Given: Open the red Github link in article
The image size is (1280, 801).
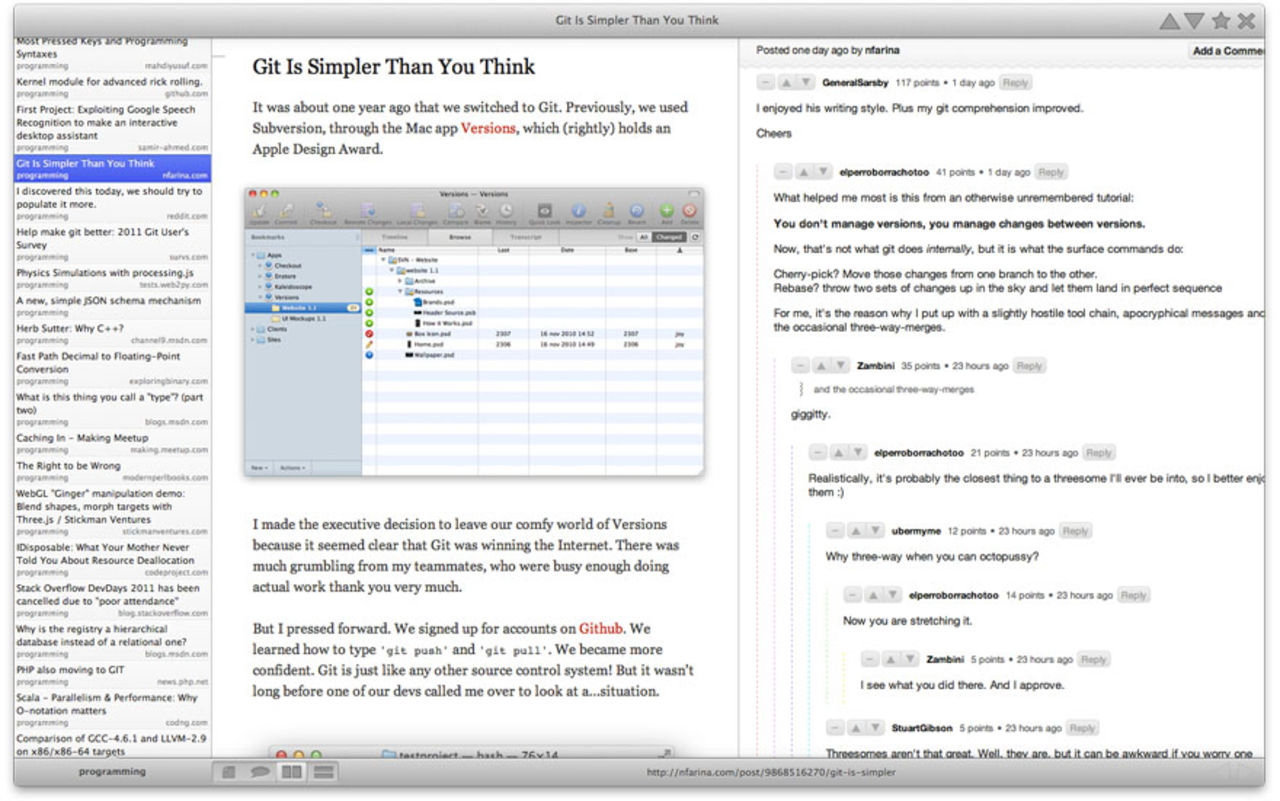Looking at the screenshot, I should [600, 629].
